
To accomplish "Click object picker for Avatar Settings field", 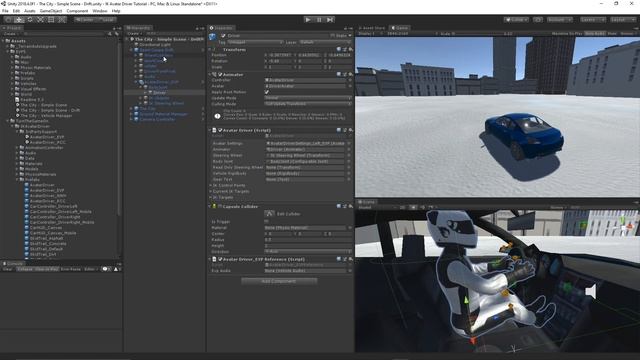I will click(x=349, y=143).
